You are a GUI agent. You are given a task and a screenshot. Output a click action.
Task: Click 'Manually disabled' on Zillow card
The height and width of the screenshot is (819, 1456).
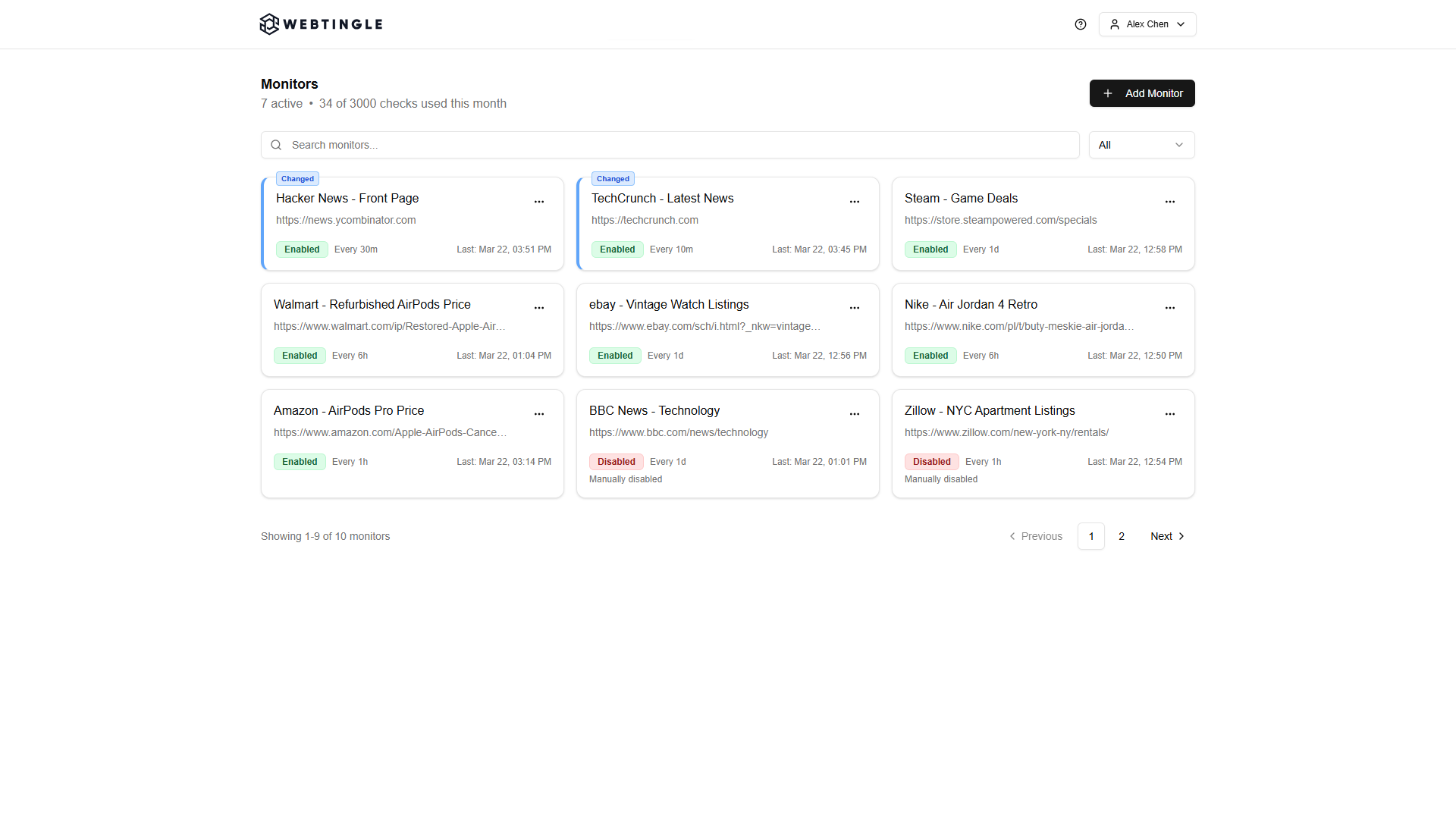pyautogui.click(x=941, y=479)
